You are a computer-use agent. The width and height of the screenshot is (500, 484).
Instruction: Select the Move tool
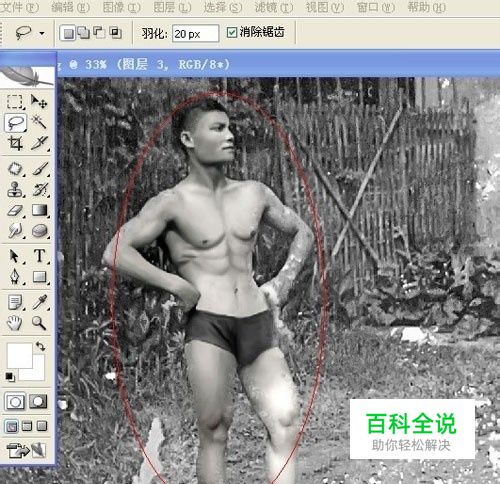39,101
